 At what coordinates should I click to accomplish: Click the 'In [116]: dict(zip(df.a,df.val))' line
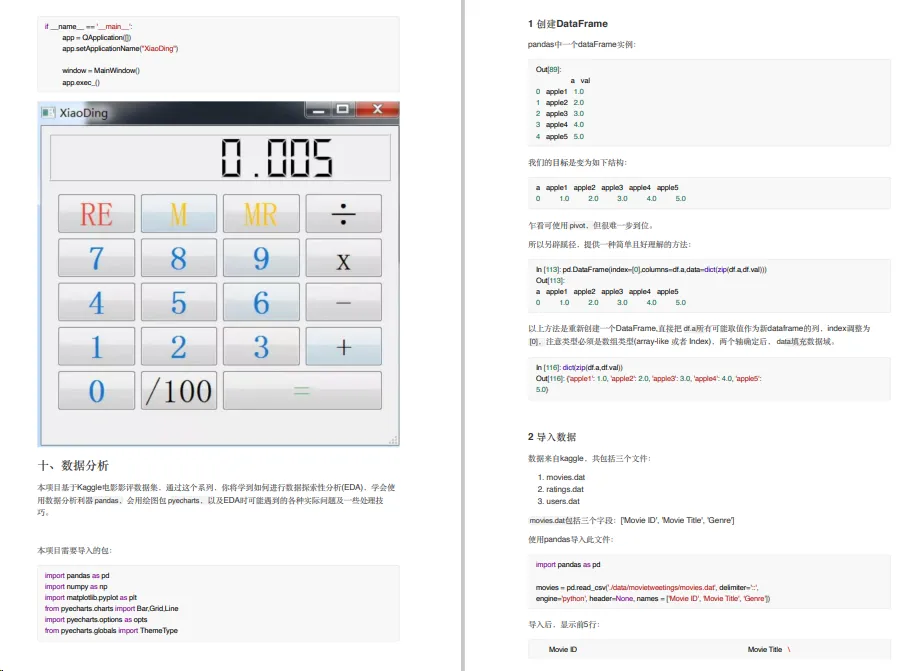pyautogui.click(x=579, y=367)
